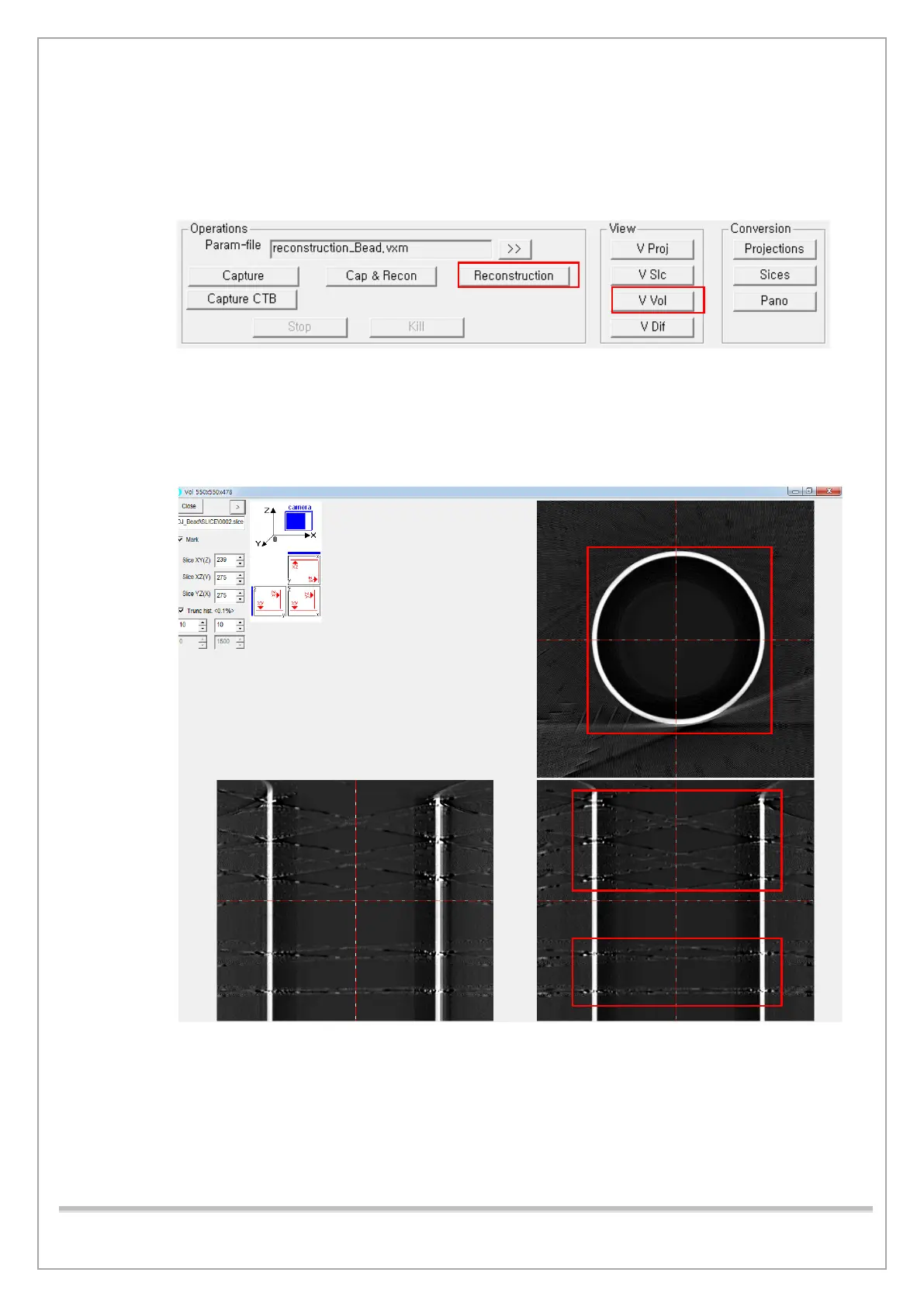924x1307 pixels.
Task: Click the blue camera icon in axis diagram
Action: pos(299,521)
